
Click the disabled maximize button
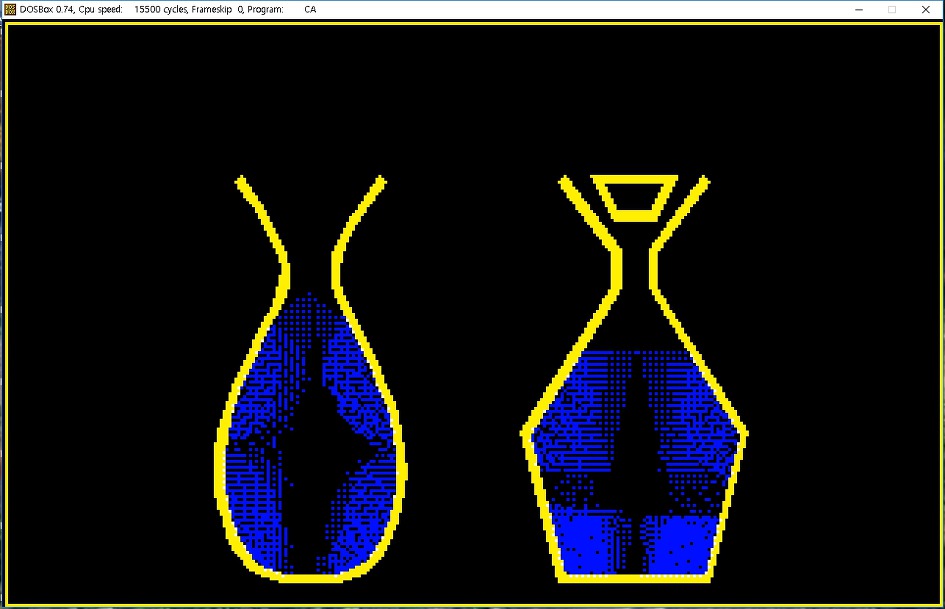(892, 9)
